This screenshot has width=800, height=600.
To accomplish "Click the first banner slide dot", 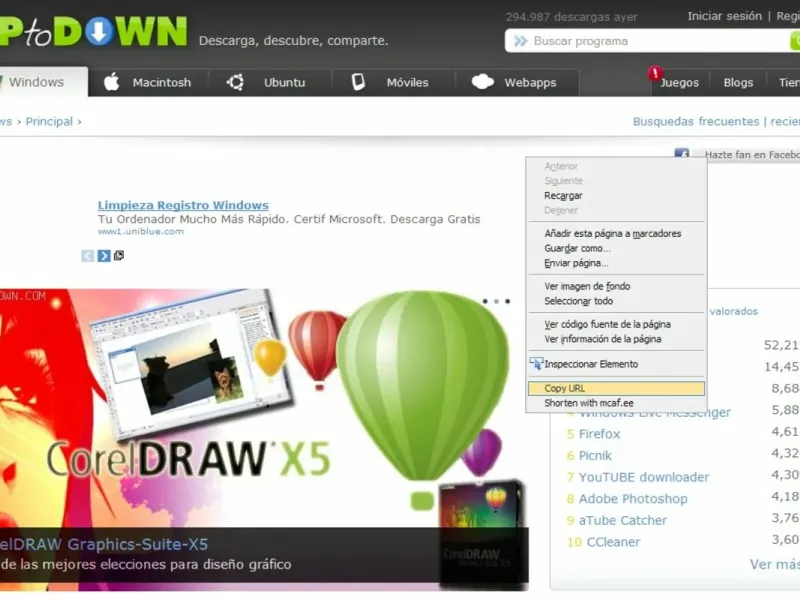I will (485, 301).
